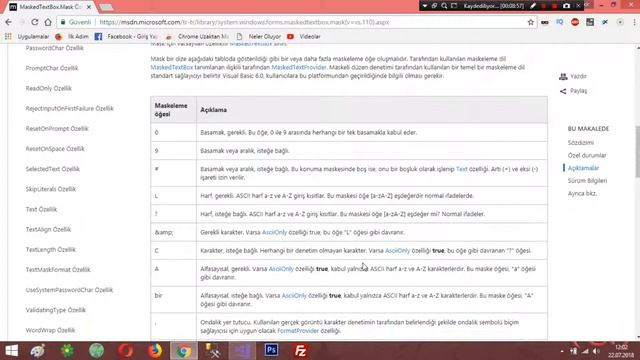Bookmark page with the star icon
Viewport: 640px width, 360px height.
pyautogui.click(x=531, y=22)
